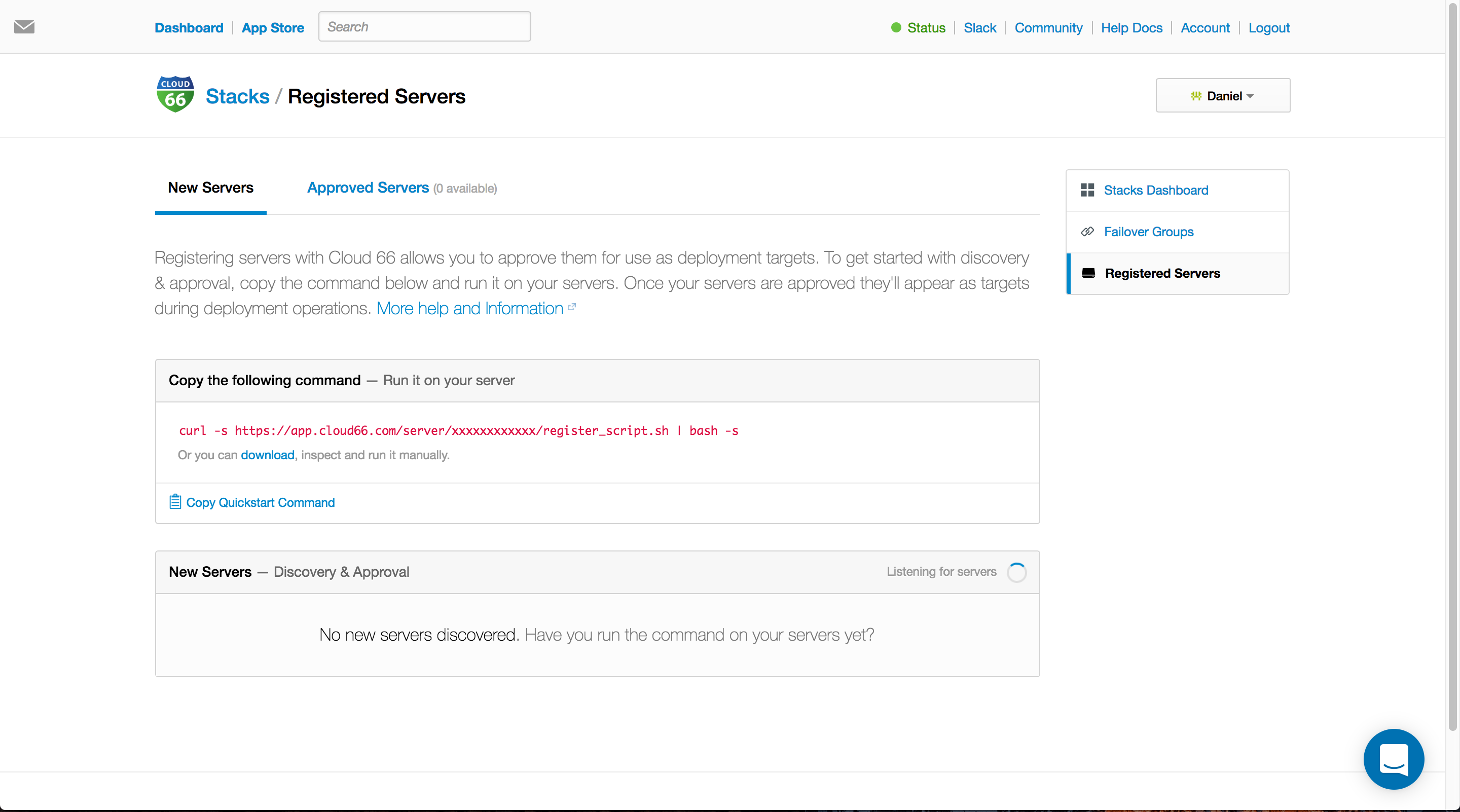The image size is (1460, 812).
Task: Switch to the Approved Servers tab
Action: (367, 188)
